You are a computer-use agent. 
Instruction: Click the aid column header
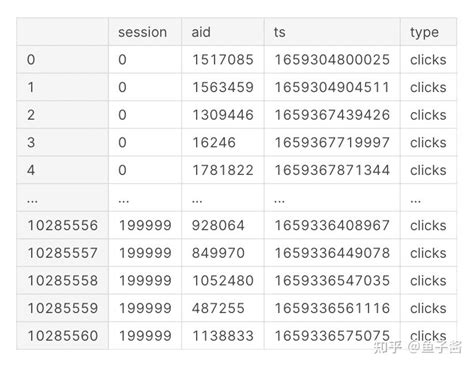(201, 32)
